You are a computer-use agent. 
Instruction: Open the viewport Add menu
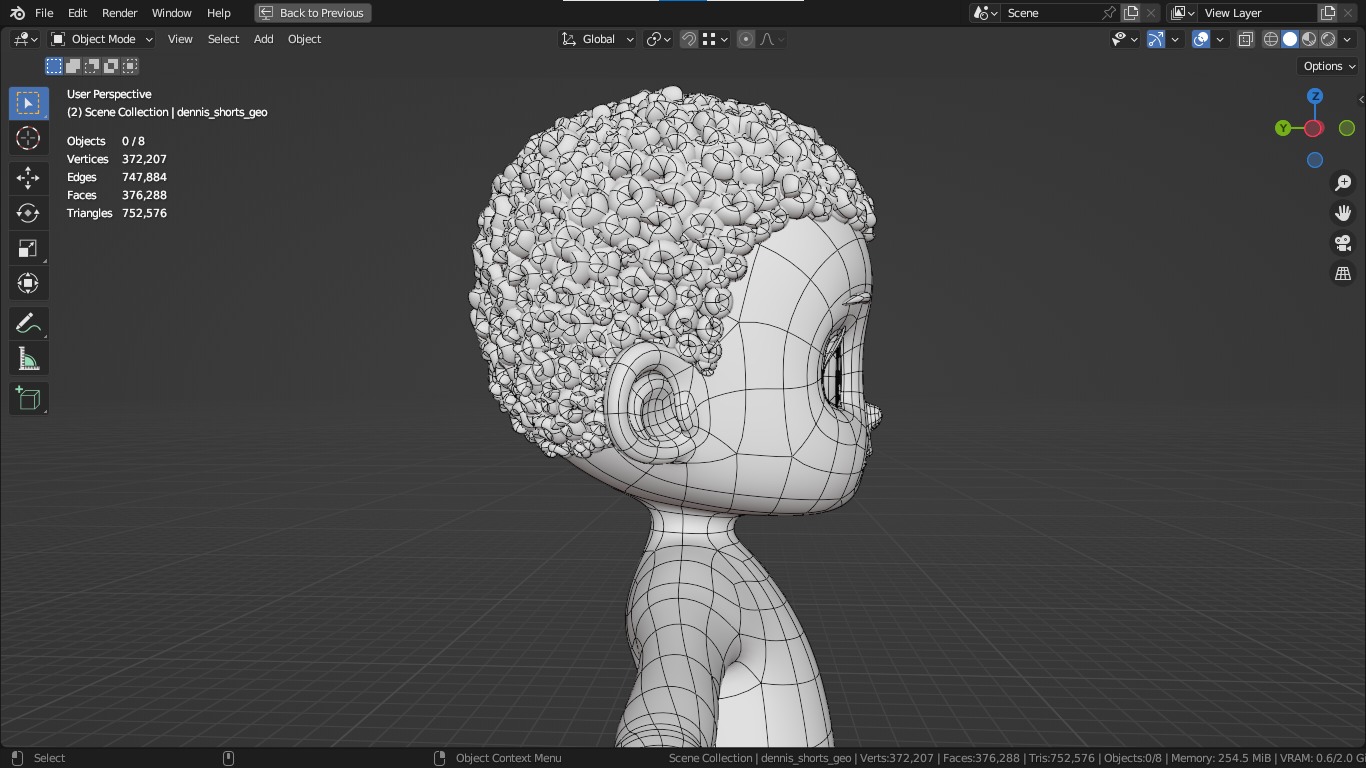263,39
